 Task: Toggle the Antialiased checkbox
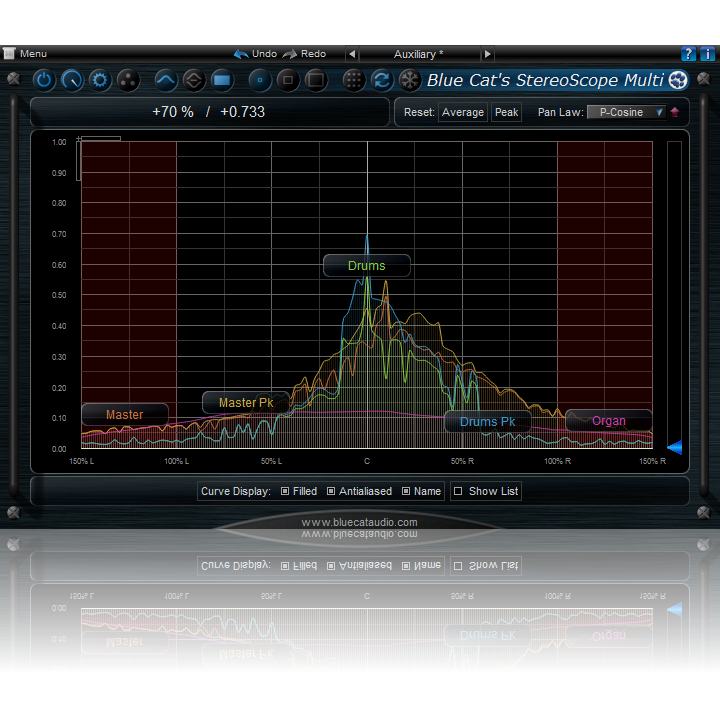pos(331,491)
